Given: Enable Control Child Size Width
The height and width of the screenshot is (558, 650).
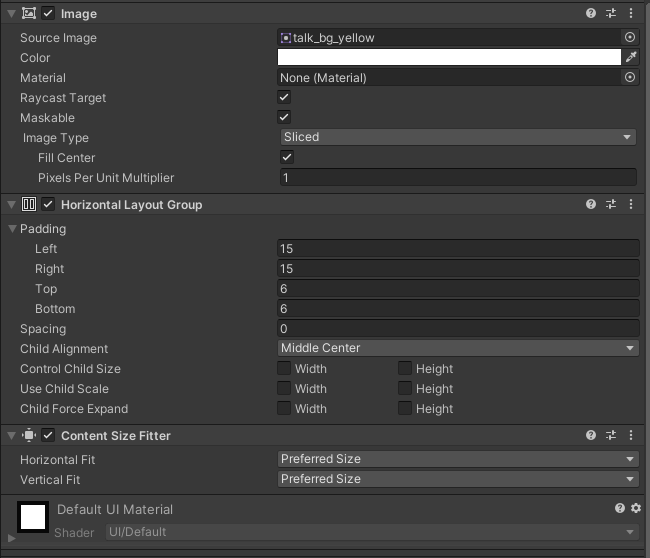Looking at the screenshot, I should coord(284,368).
